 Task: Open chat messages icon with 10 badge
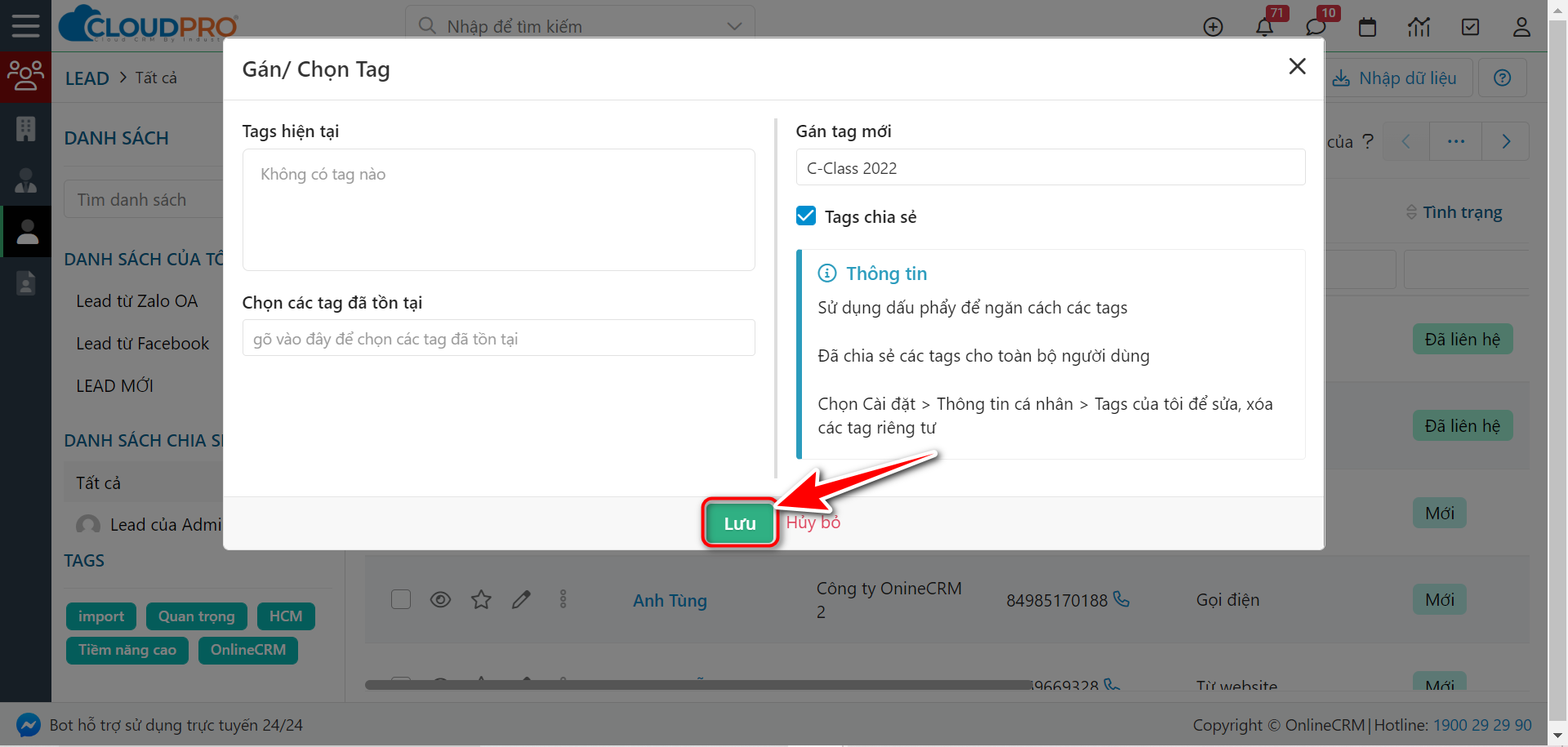1316,27
